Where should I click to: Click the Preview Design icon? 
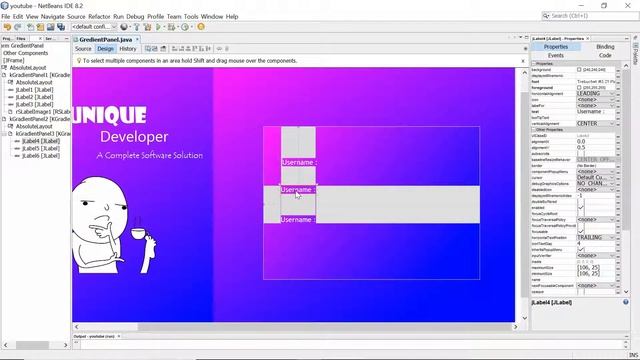tap(163, 49)
